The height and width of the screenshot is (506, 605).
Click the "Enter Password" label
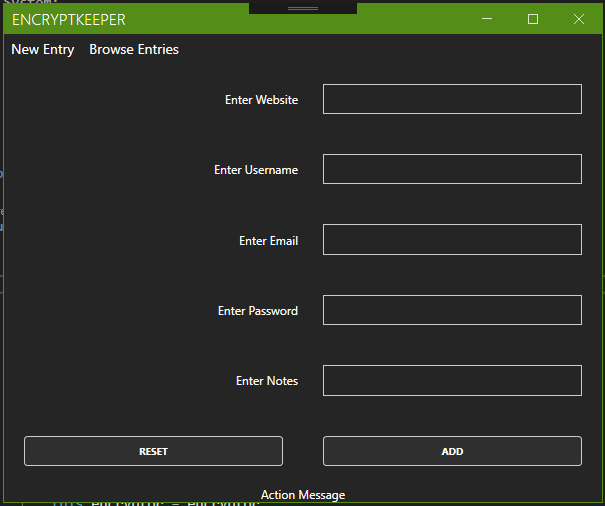(x=258, y=311)
